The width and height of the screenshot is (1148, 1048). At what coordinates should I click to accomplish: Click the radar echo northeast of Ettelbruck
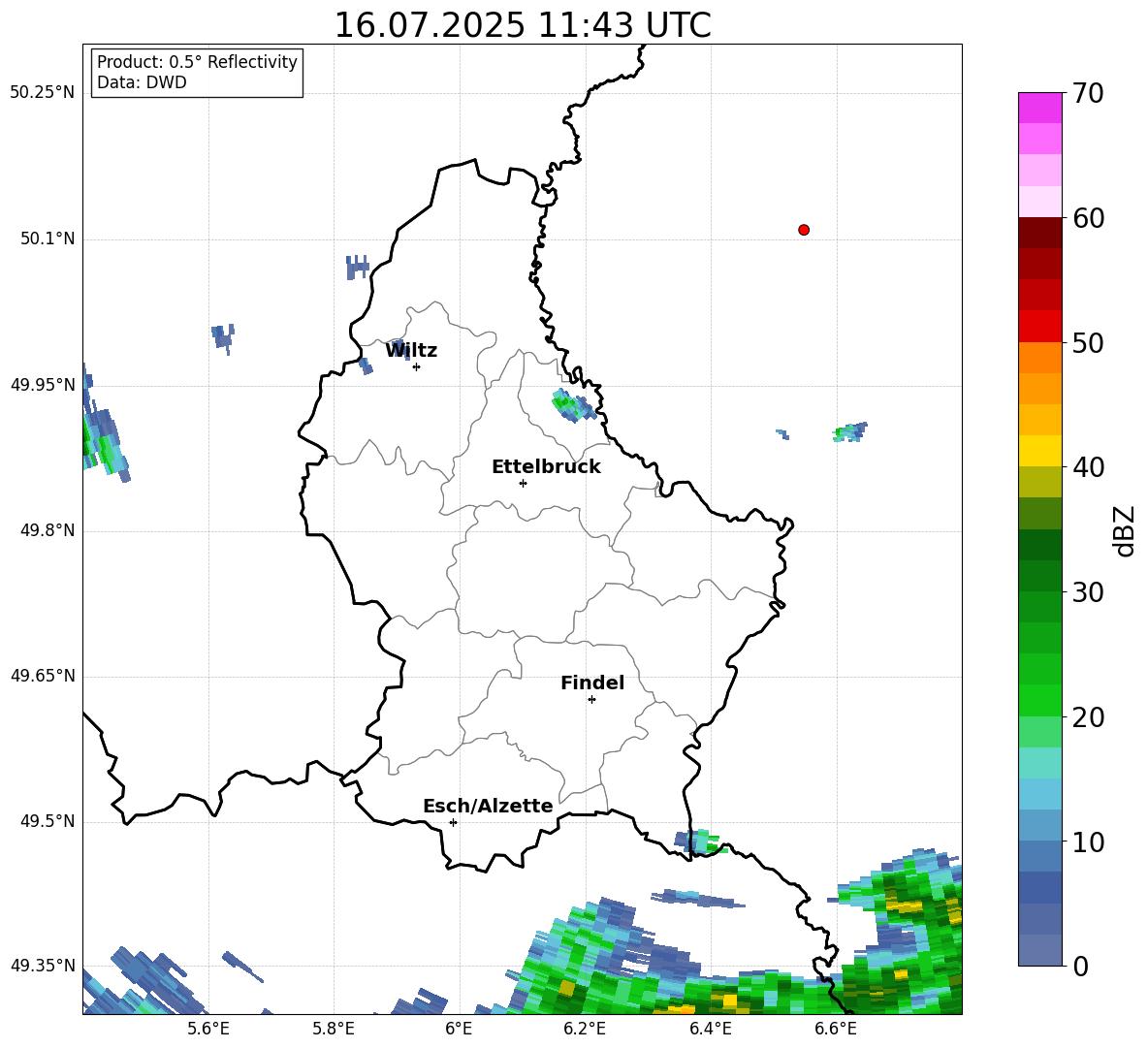pyautogui.click(x=573, y=405)
